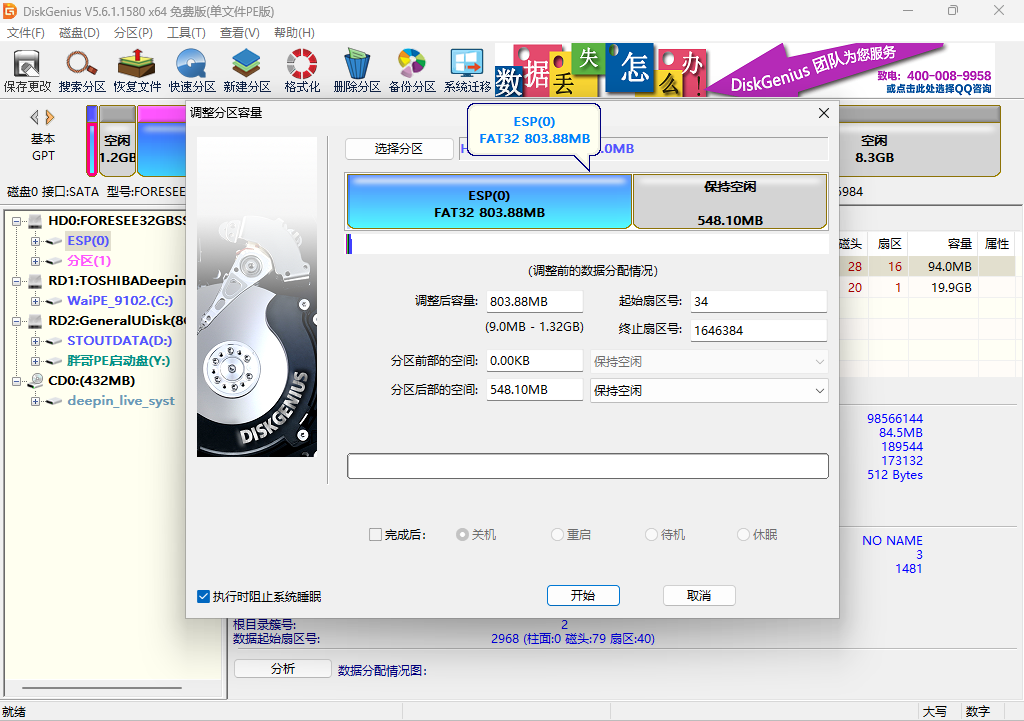
Task: Click the 属性 column header
Action: (x=997, y=244)
